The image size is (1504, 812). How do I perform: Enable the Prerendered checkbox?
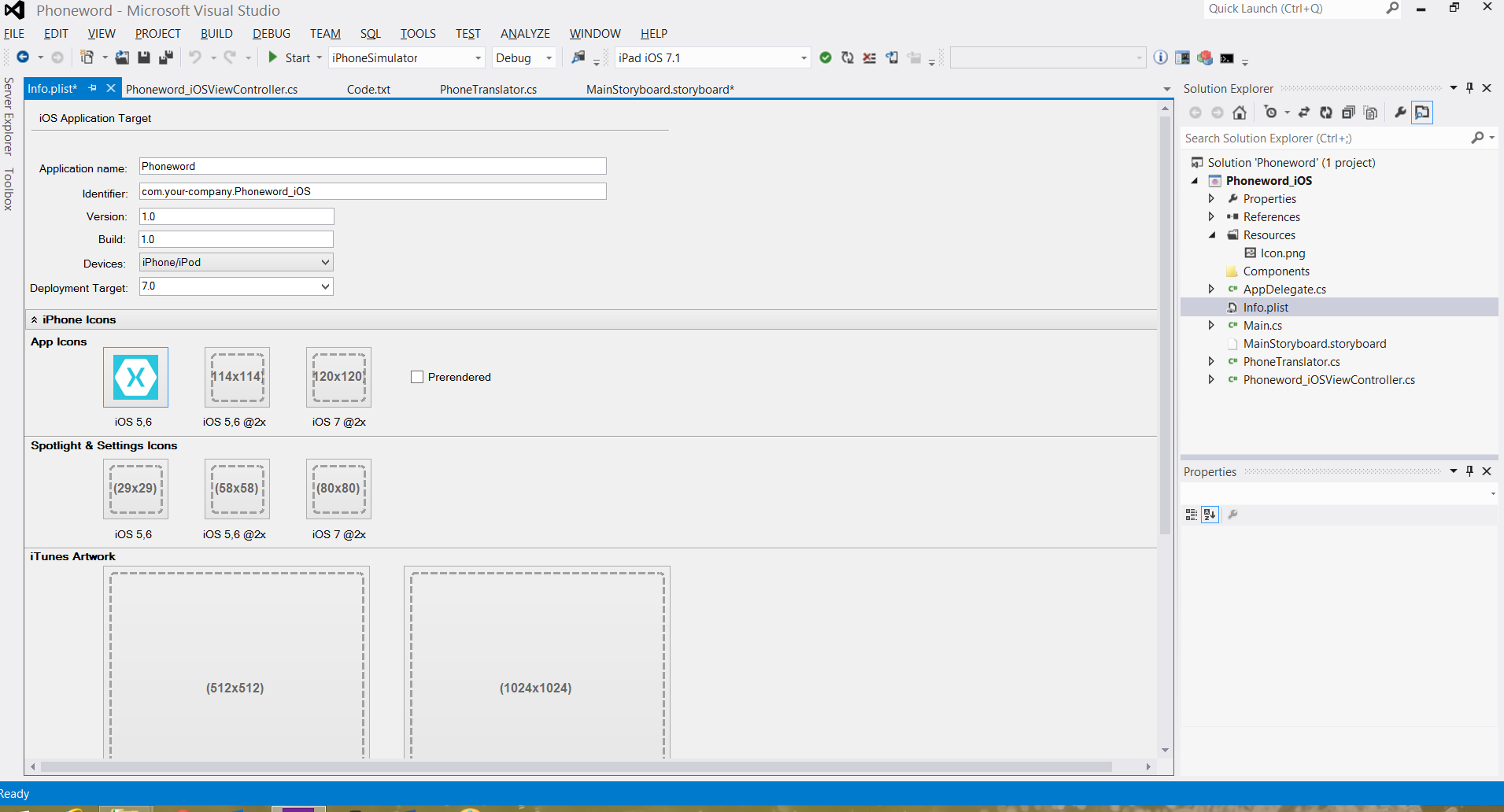tap(417, 377)
